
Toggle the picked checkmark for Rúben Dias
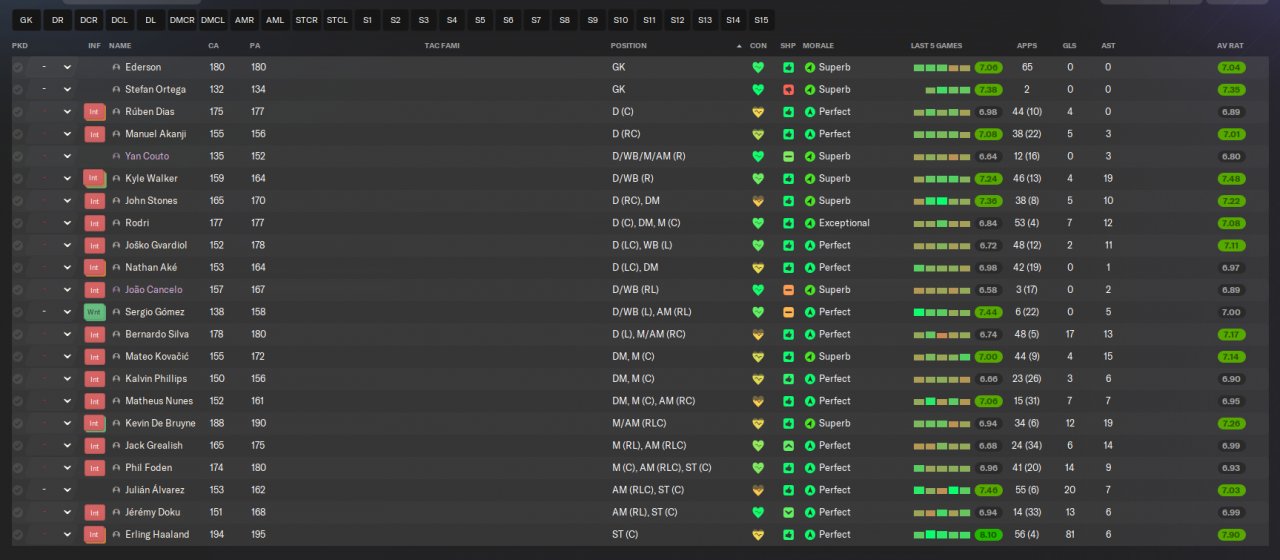tap(17, 112)
